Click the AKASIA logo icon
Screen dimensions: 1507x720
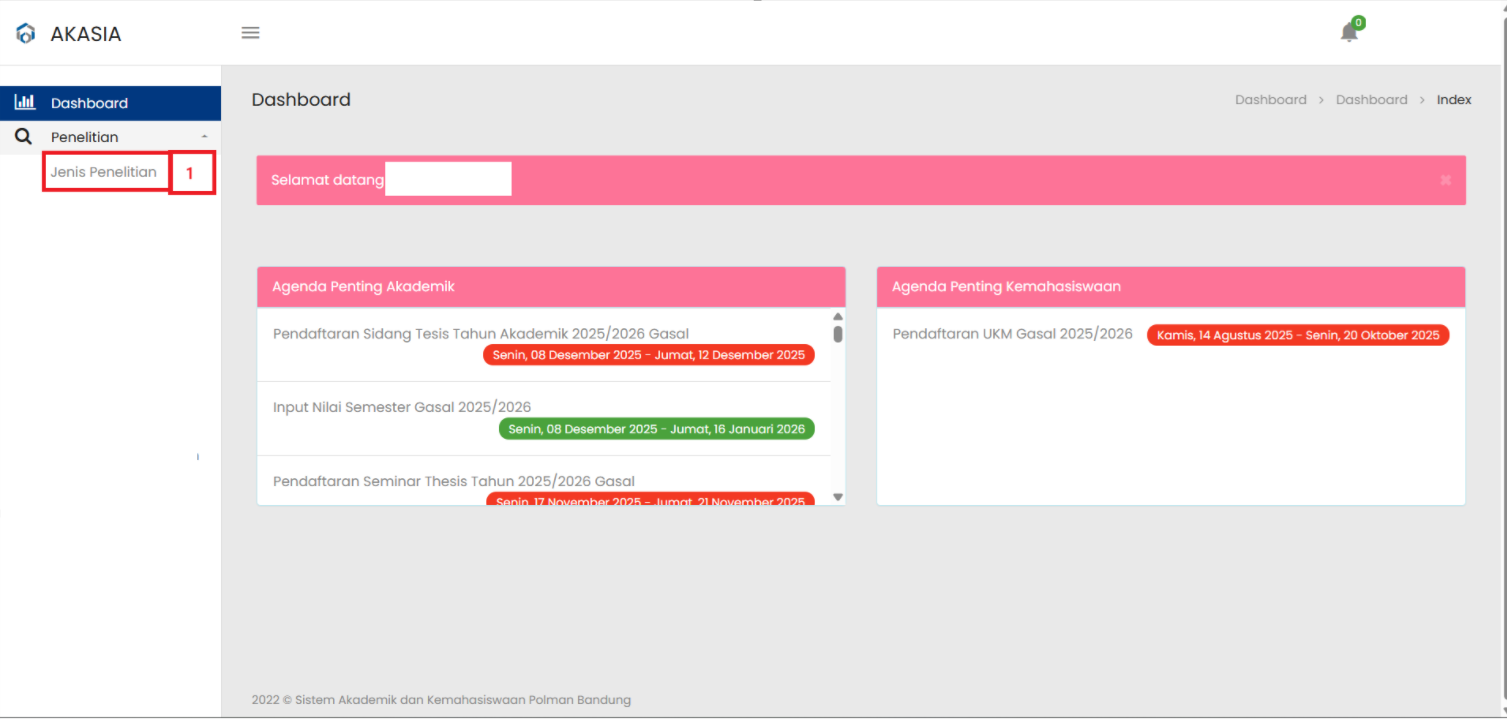pos(25,34)
